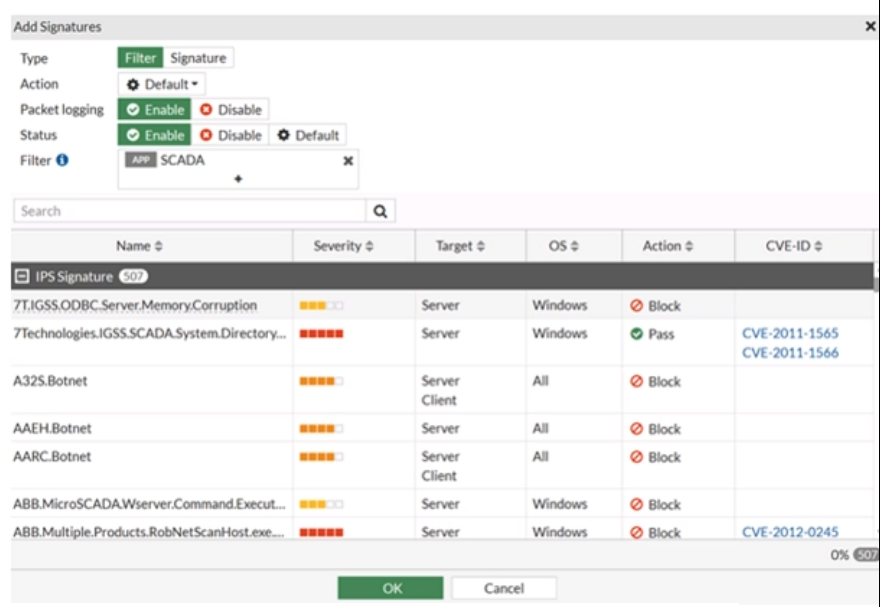Click the Filter info icon

(x=62, y=160)
